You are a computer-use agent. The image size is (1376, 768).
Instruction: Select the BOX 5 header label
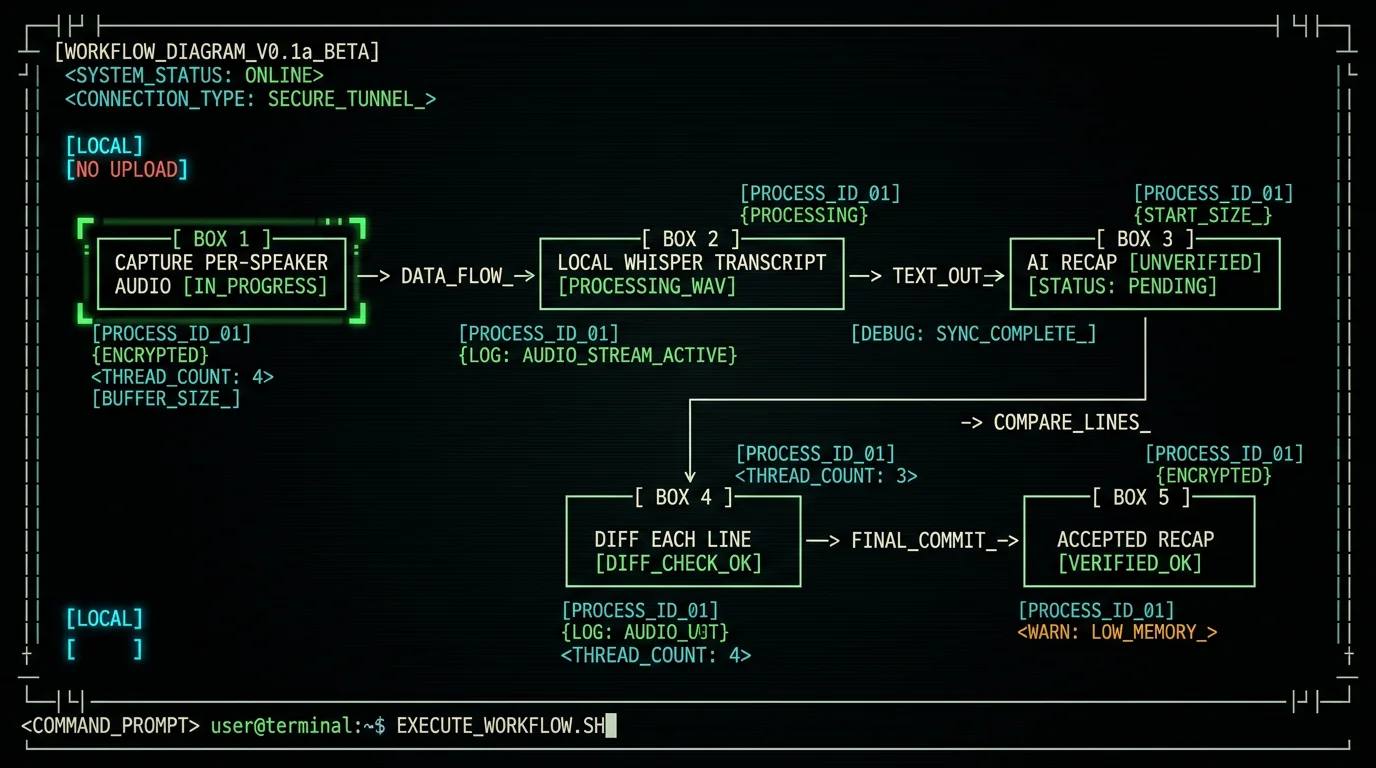(x=1142, y=497)
